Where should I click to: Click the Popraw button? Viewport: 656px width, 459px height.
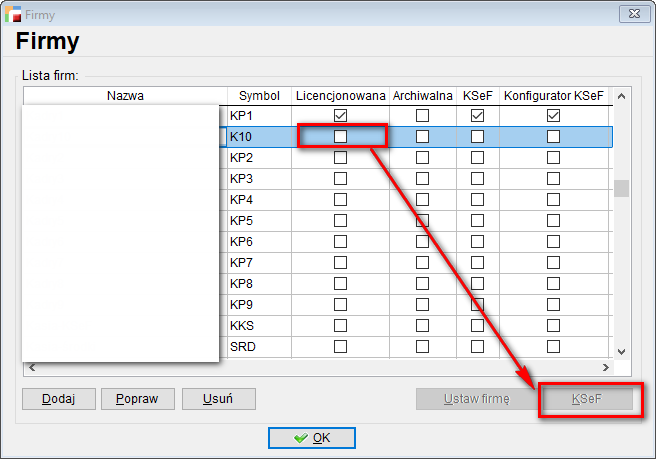(x=138, y=398)
